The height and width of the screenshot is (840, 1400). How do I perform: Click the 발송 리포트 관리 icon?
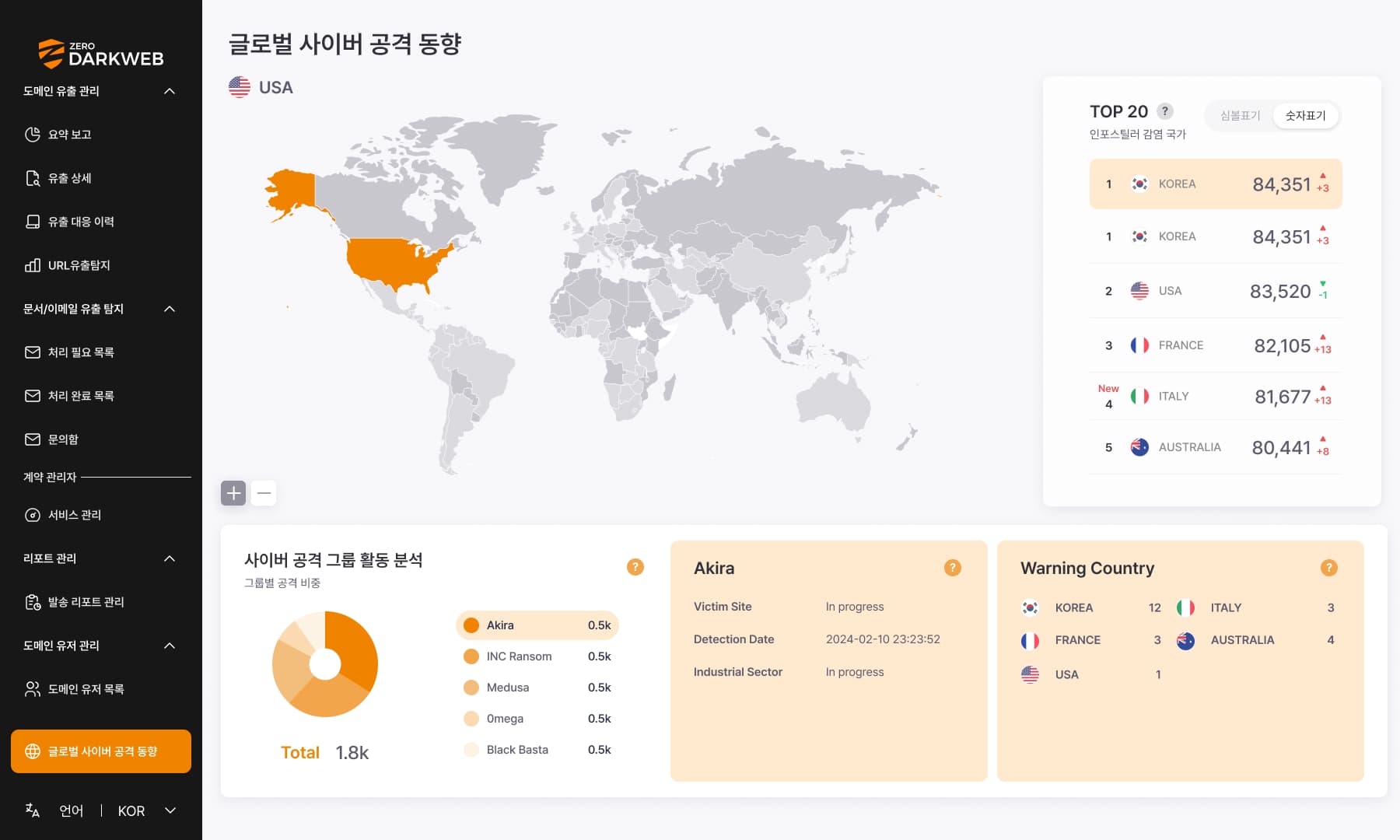pyautogui.click(x=33, y=602)
